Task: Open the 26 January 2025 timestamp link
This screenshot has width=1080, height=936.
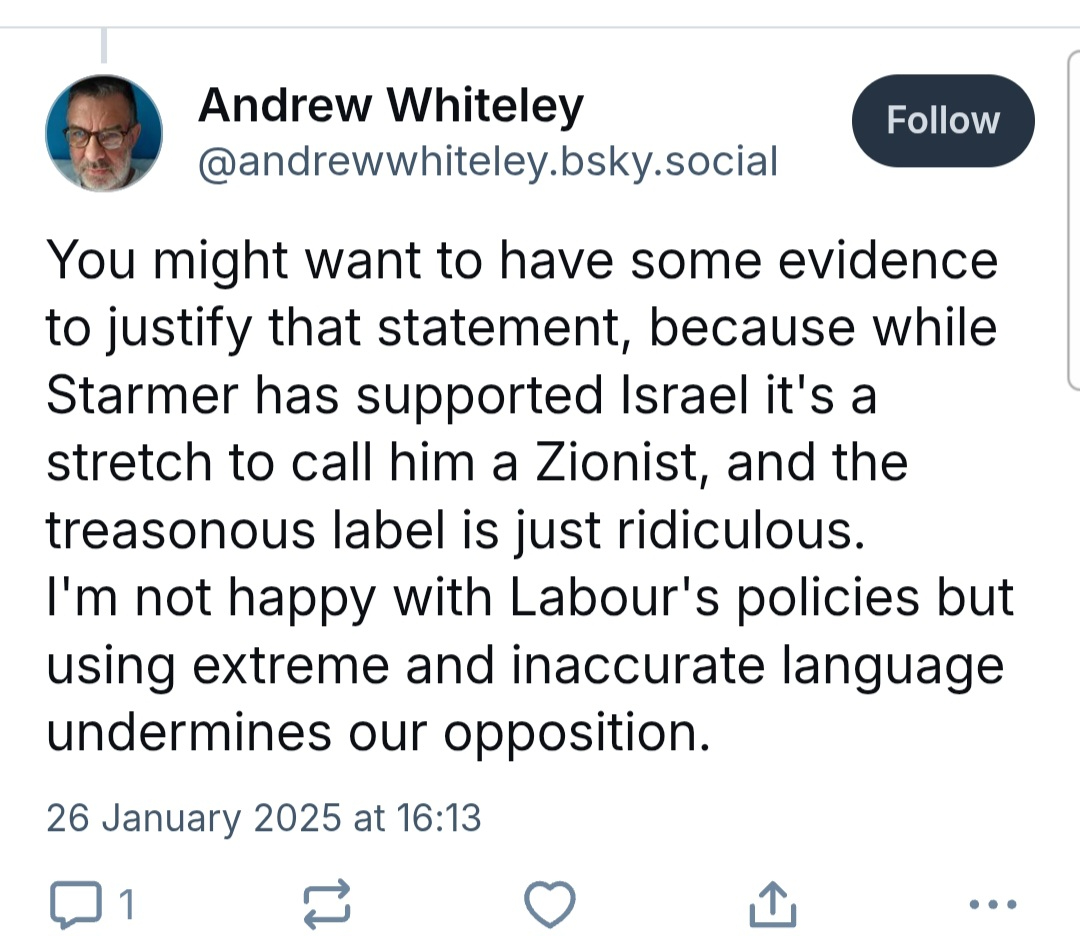Action: pos(264,819)
